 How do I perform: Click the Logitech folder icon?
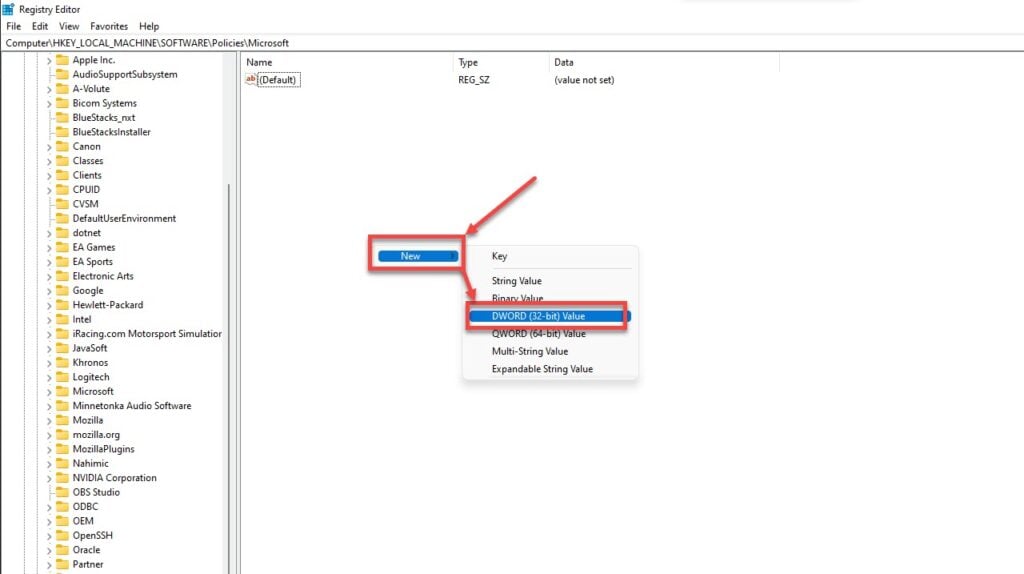(62, 377)
